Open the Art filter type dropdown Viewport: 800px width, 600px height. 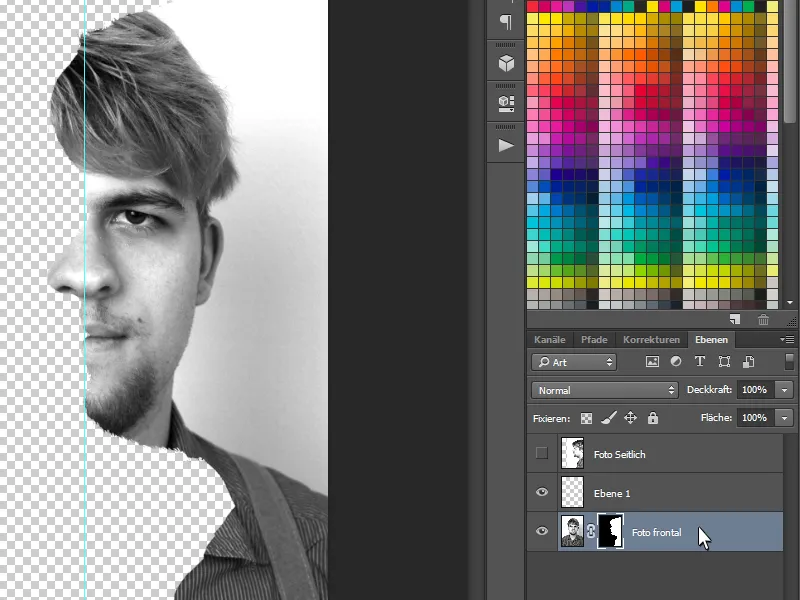(x=574, y=362)
